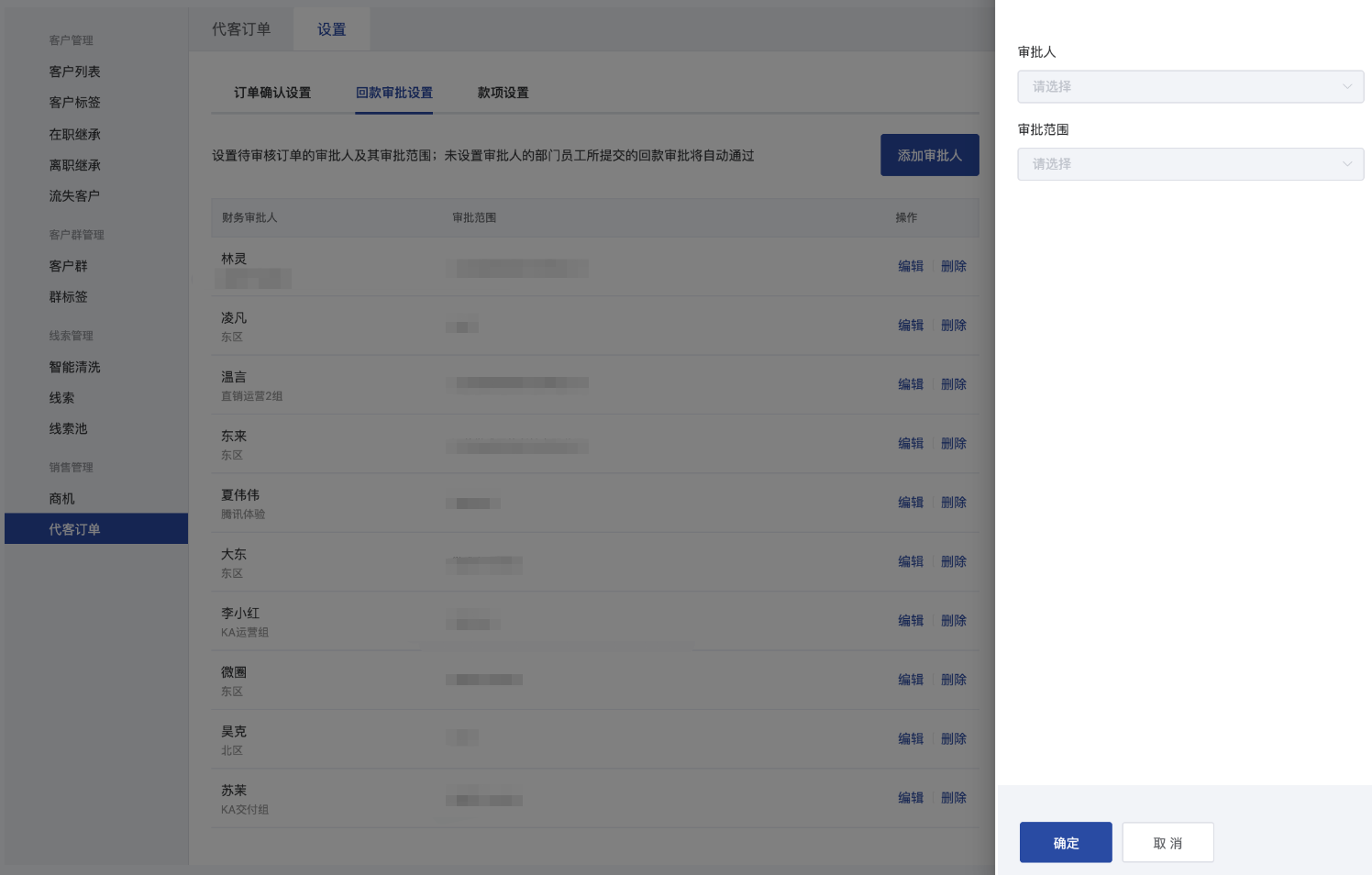Delete the approver 凌凡 row
Screen dimensions: 1372x875
[954, 326]
